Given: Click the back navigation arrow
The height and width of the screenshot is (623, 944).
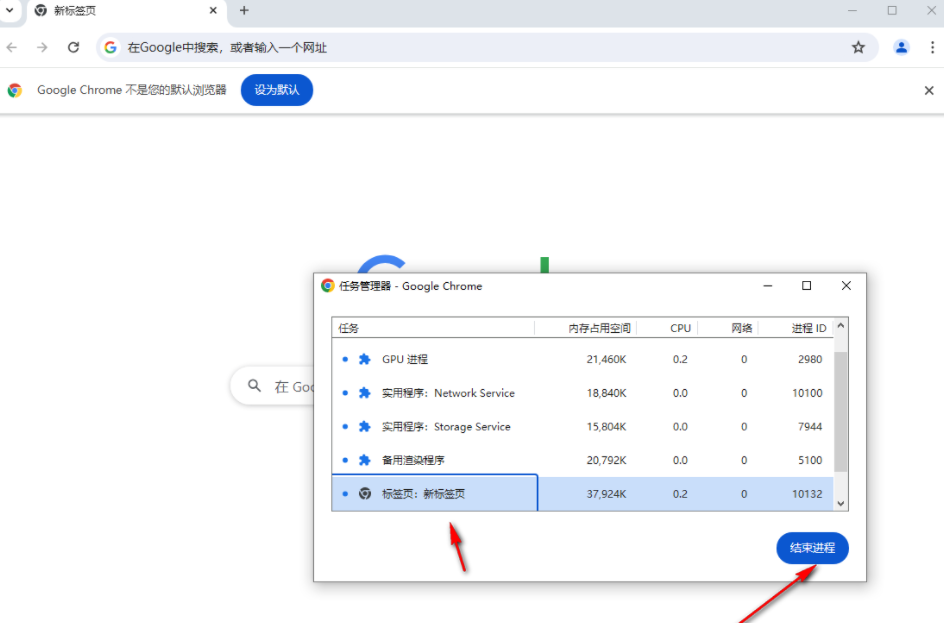Looking at the screenshot, I should pos(12,48).
